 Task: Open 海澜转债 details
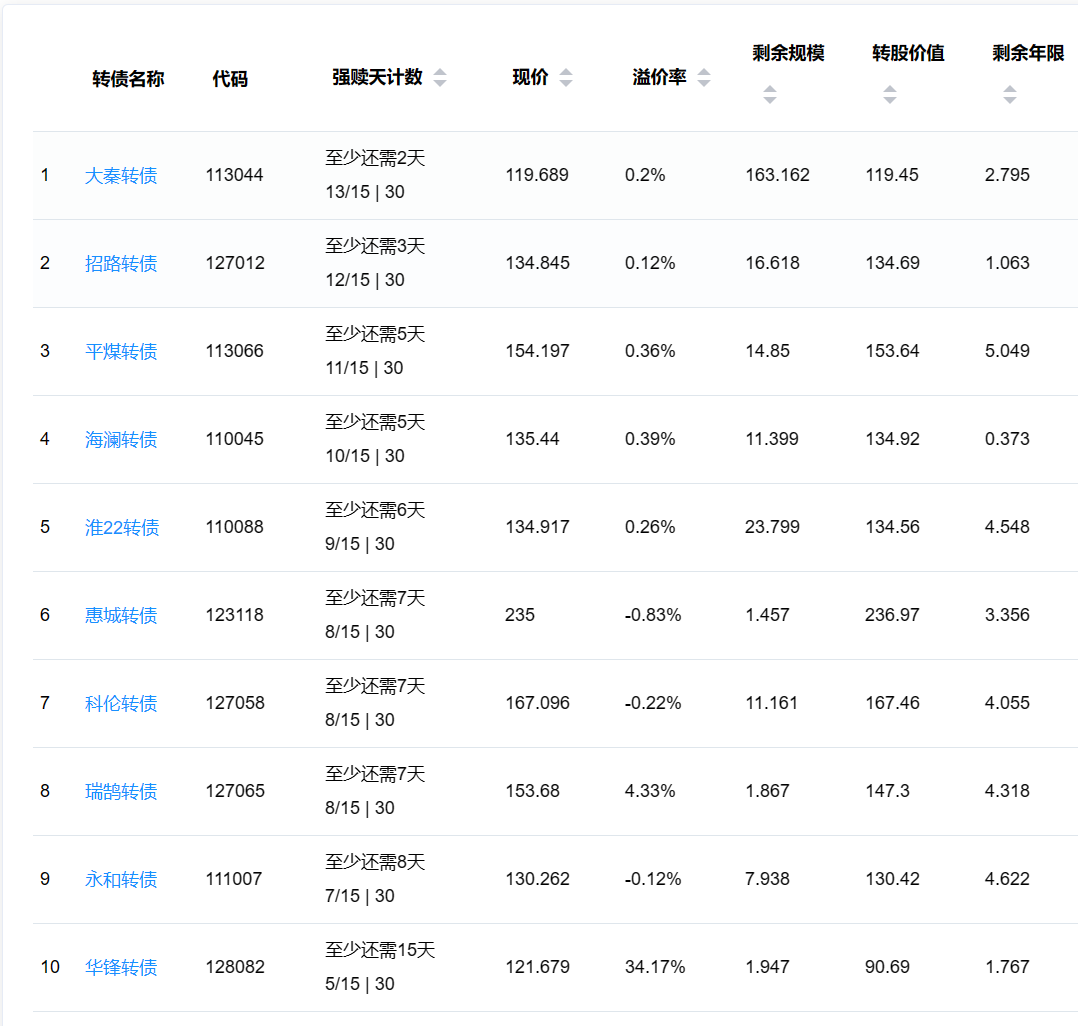tap(121, 440)
